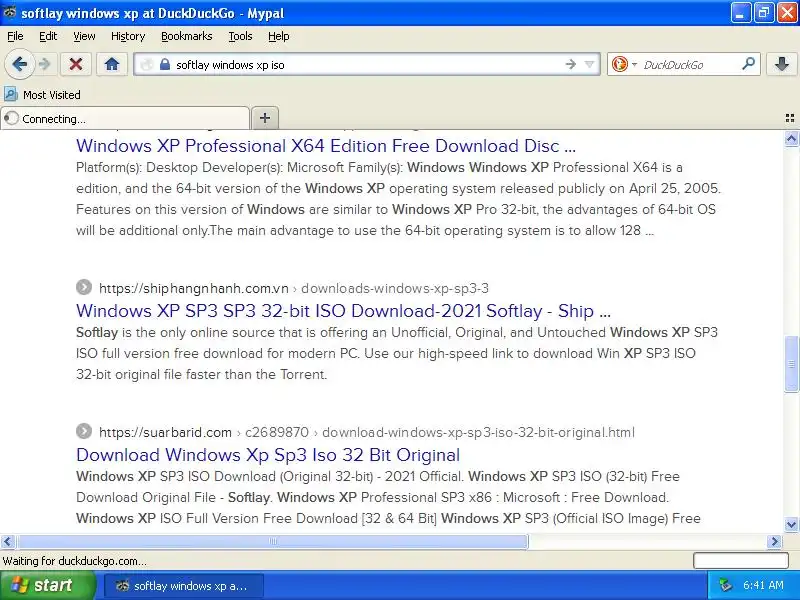The image size is (800, 600).
Task: Open the DuckDuckGo search engine selector
Action: click(624, 64)
